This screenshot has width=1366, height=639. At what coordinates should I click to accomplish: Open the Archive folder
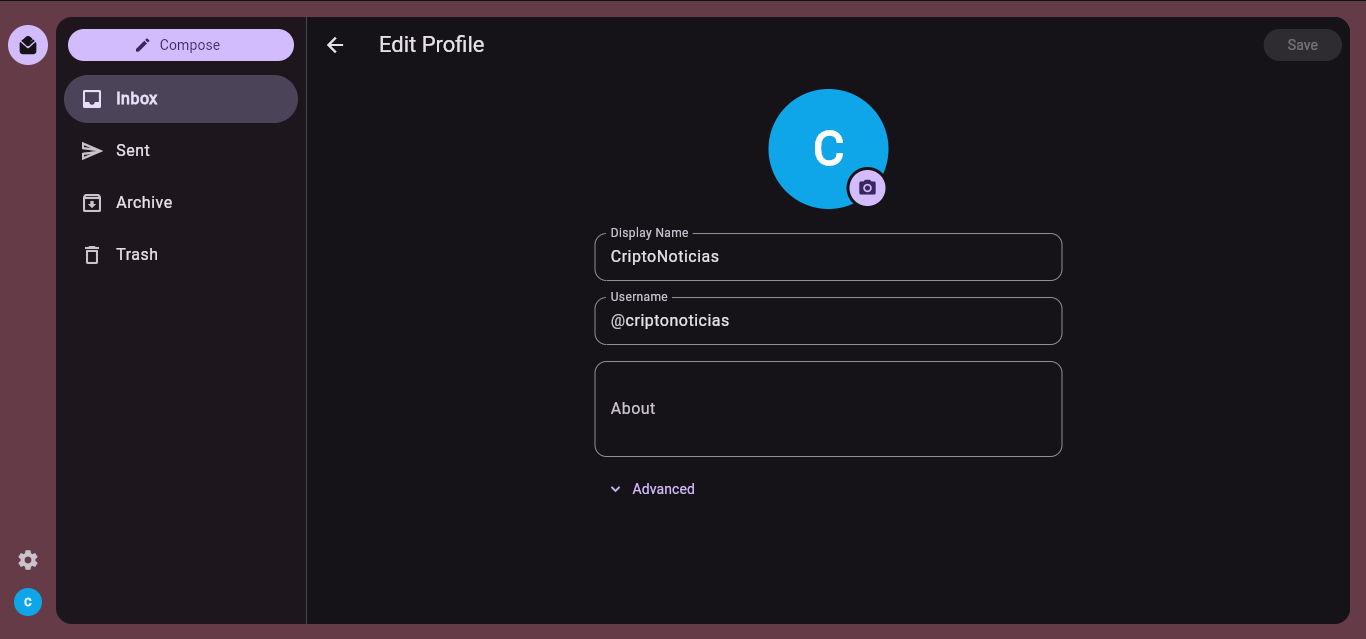pos(181,203)
